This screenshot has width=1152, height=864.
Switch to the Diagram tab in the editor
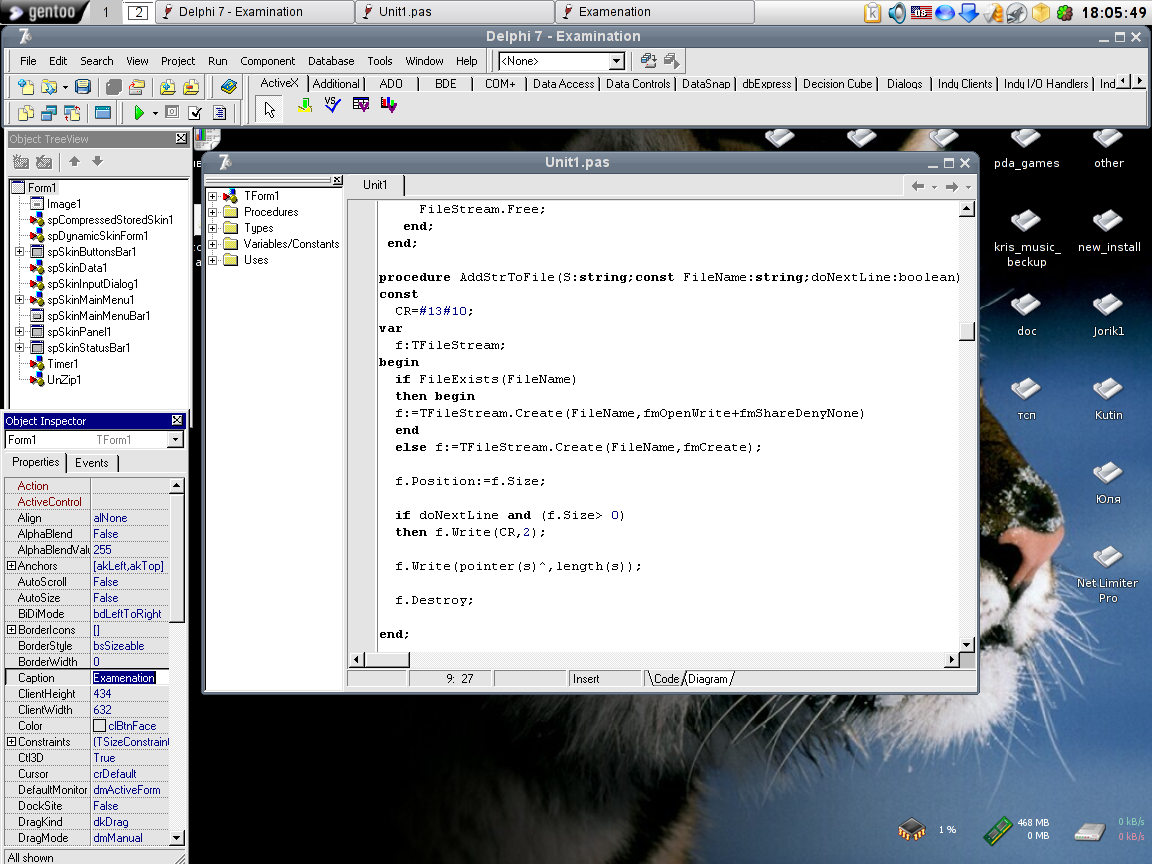pos(708,679)
